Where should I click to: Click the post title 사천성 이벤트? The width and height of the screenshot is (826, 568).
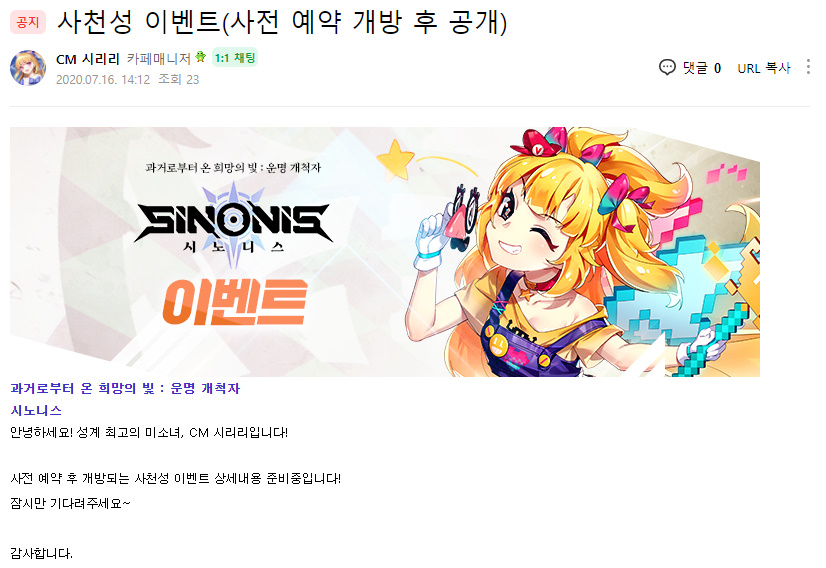[139, 22]
